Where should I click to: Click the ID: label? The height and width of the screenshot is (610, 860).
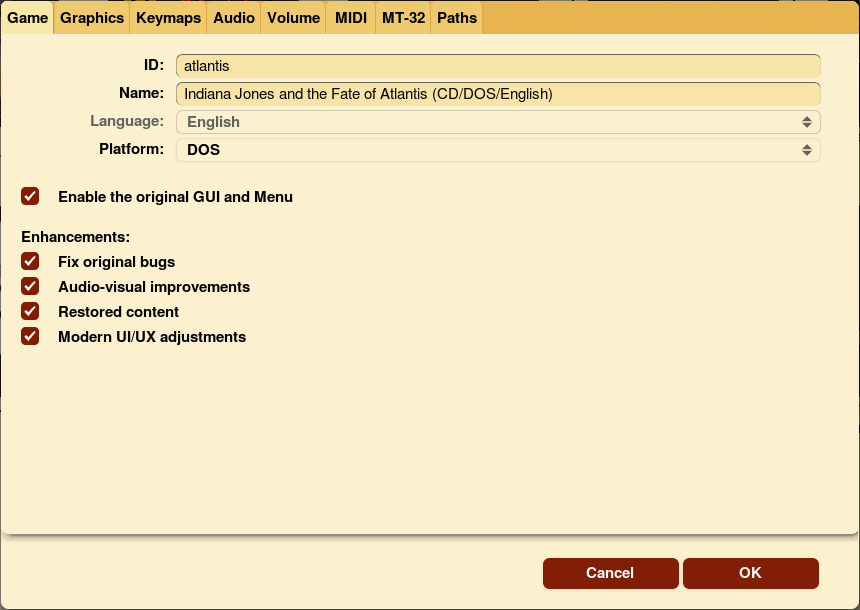click(x=154, y=65)
